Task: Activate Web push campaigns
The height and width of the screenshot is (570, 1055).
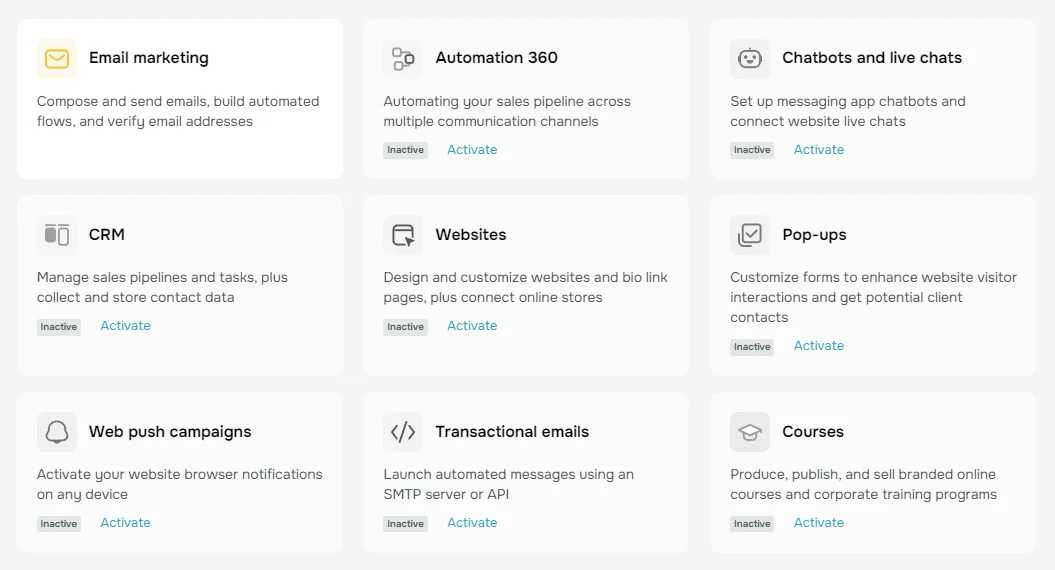Action: point(125,523)
